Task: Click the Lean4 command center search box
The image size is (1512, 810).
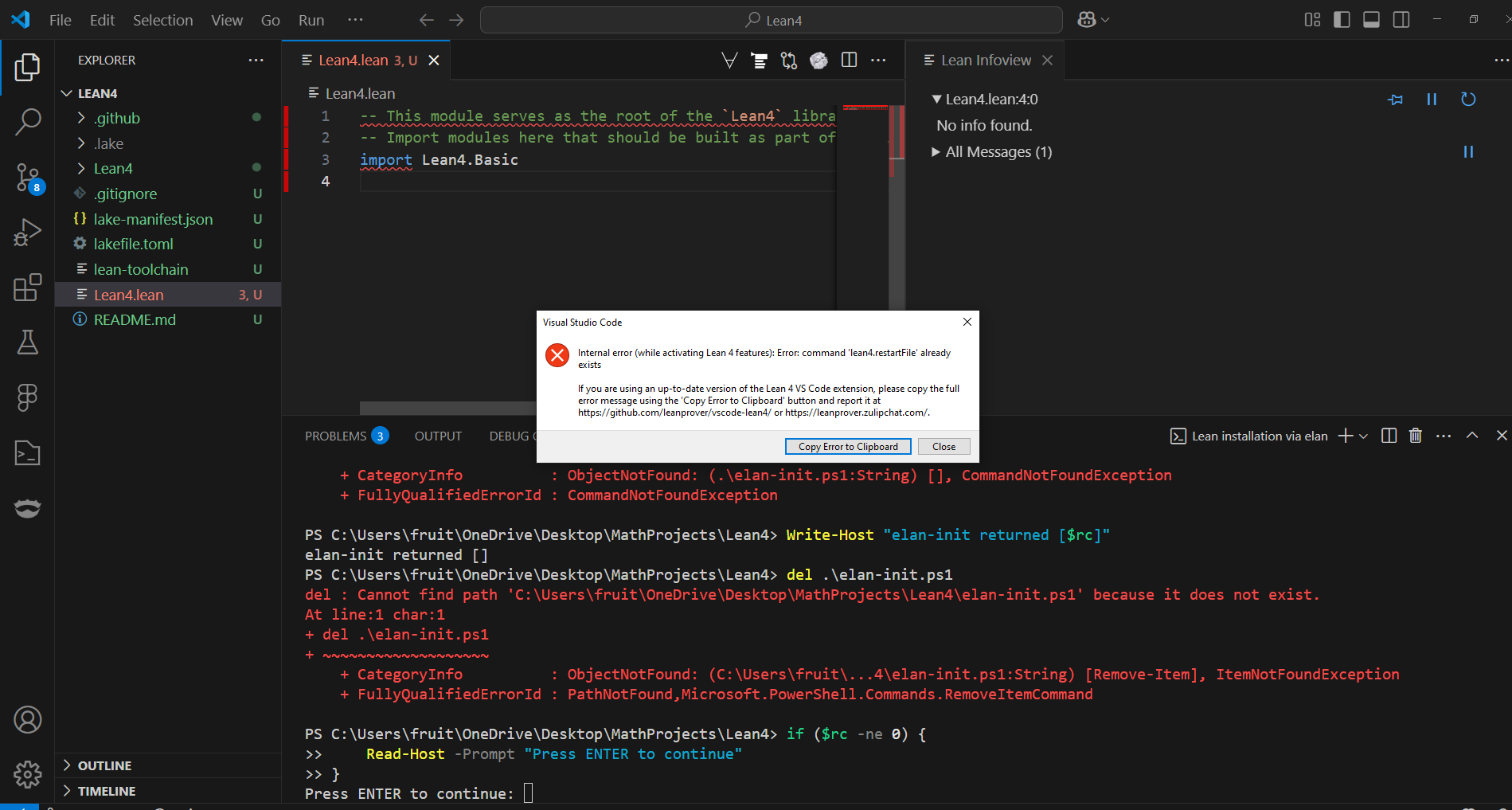Action: click(772, 20)
